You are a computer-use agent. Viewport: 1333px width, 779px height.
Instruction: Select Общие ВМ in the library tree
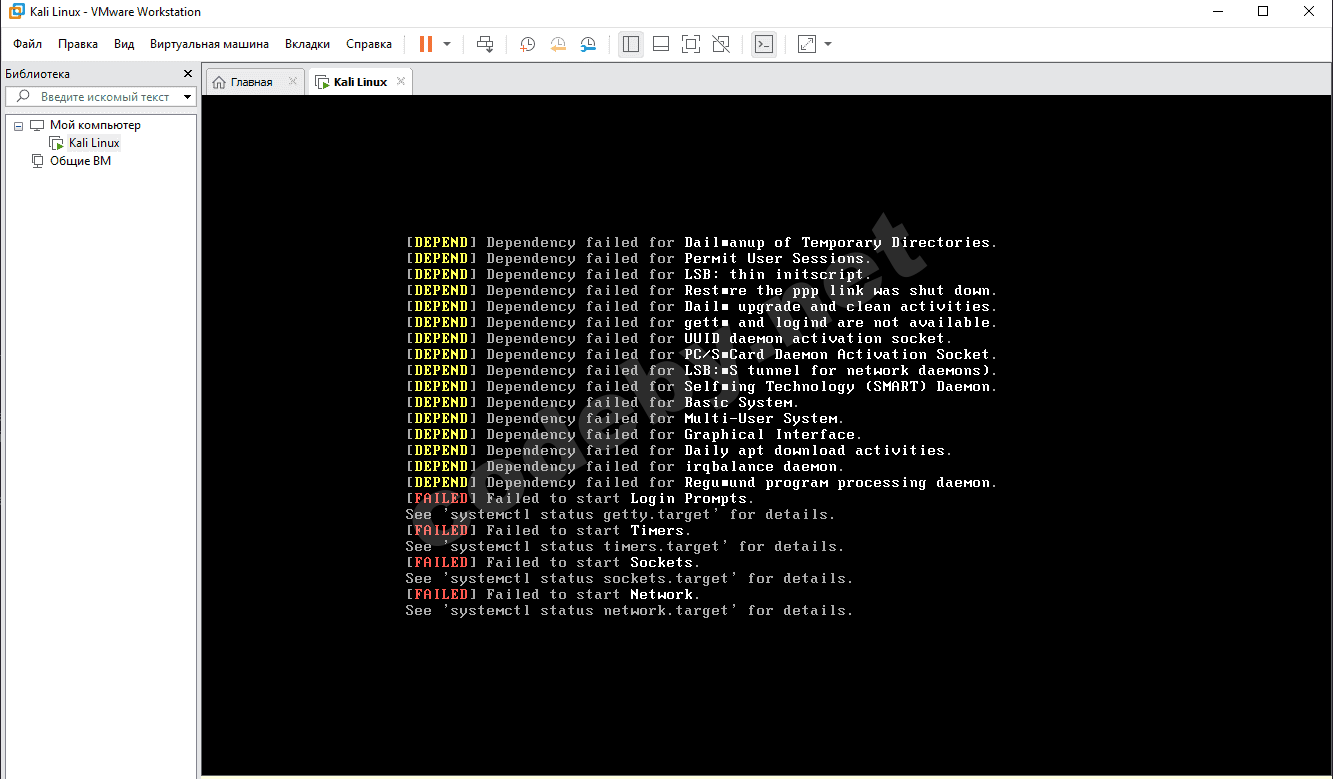tap(80, 161)
